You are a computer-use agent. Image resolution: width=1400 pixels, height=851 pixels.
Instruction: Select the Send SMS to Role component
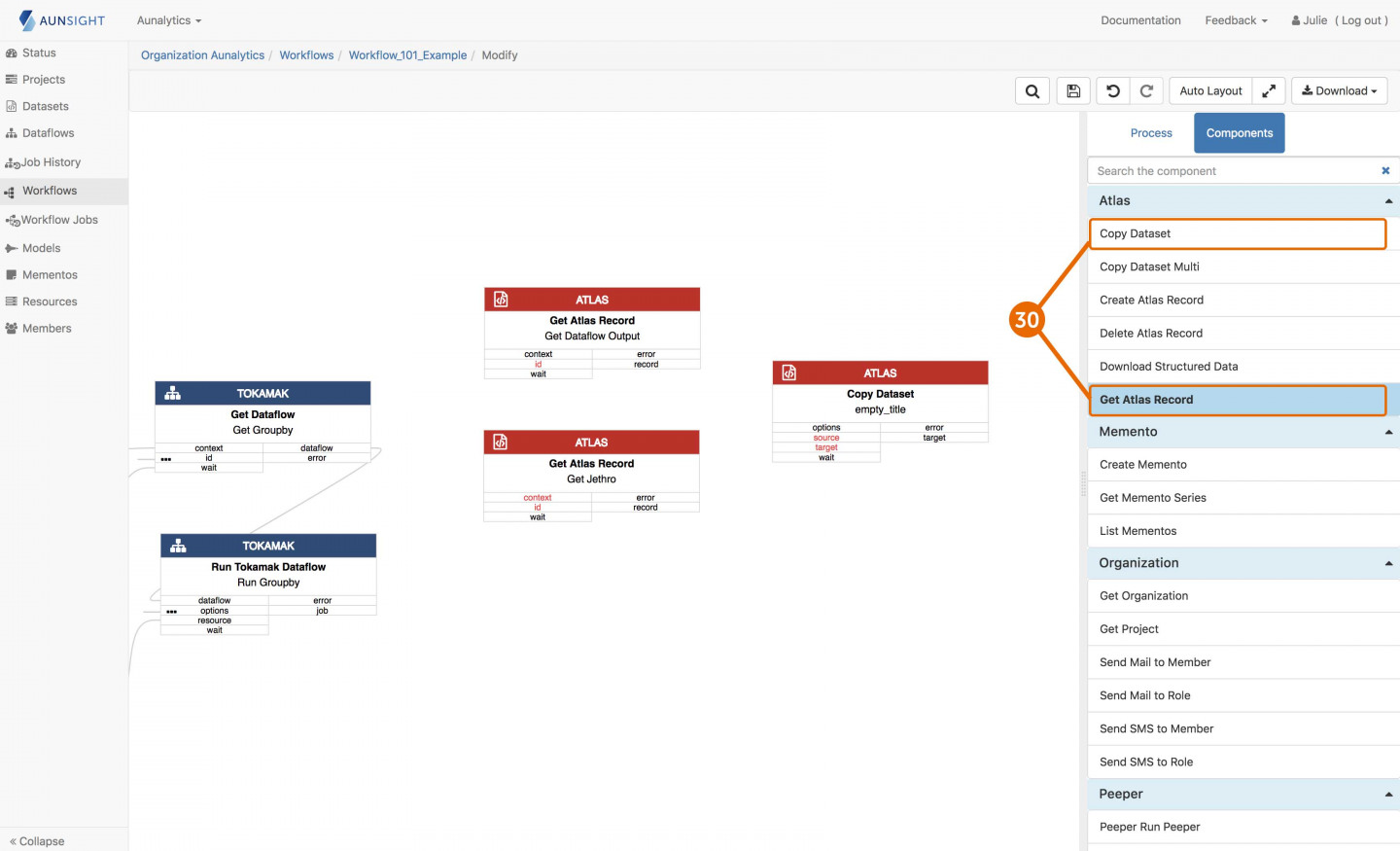coord(1243,762)
